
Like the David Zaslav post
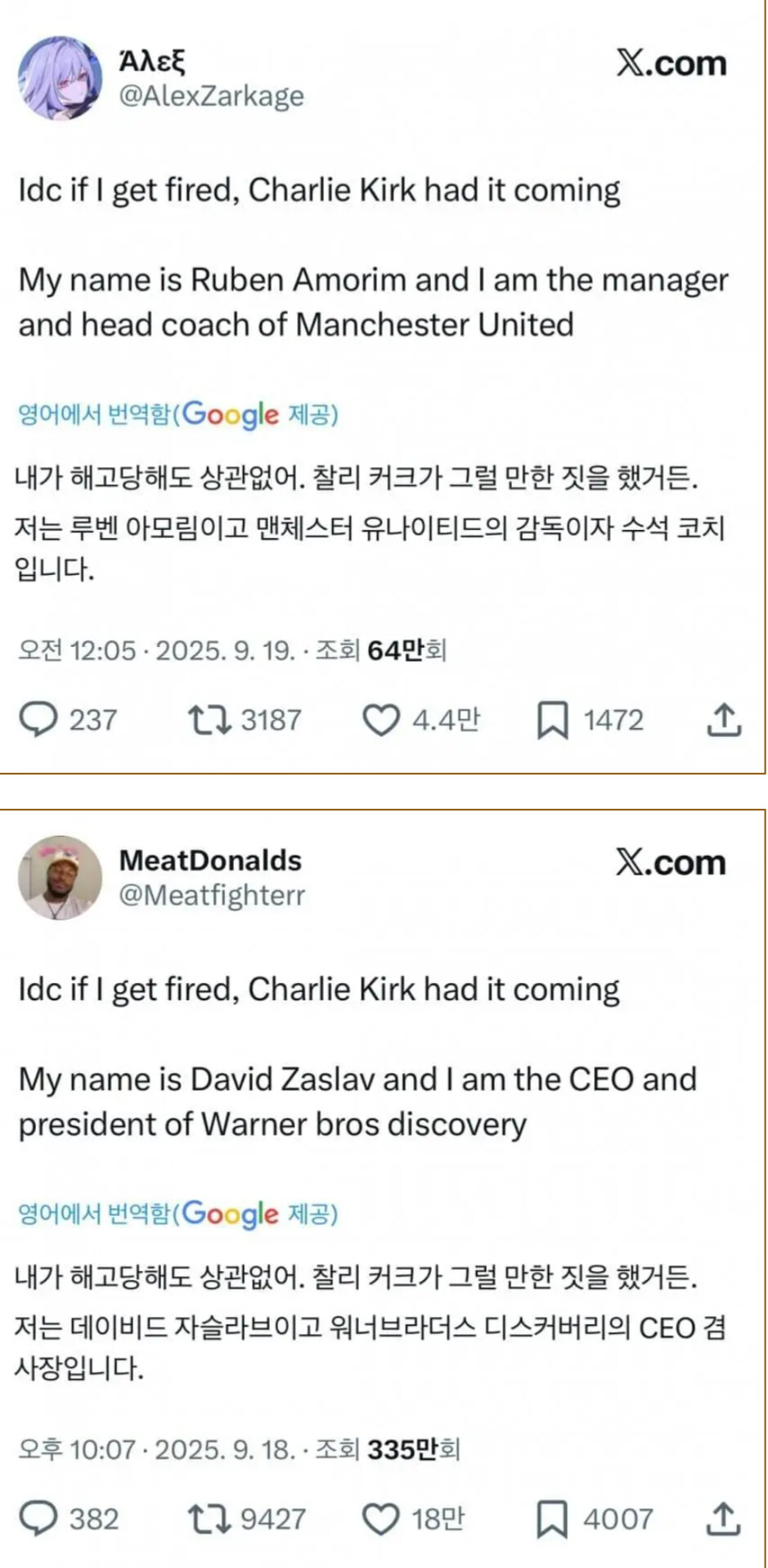click(x=380, y=1519)
